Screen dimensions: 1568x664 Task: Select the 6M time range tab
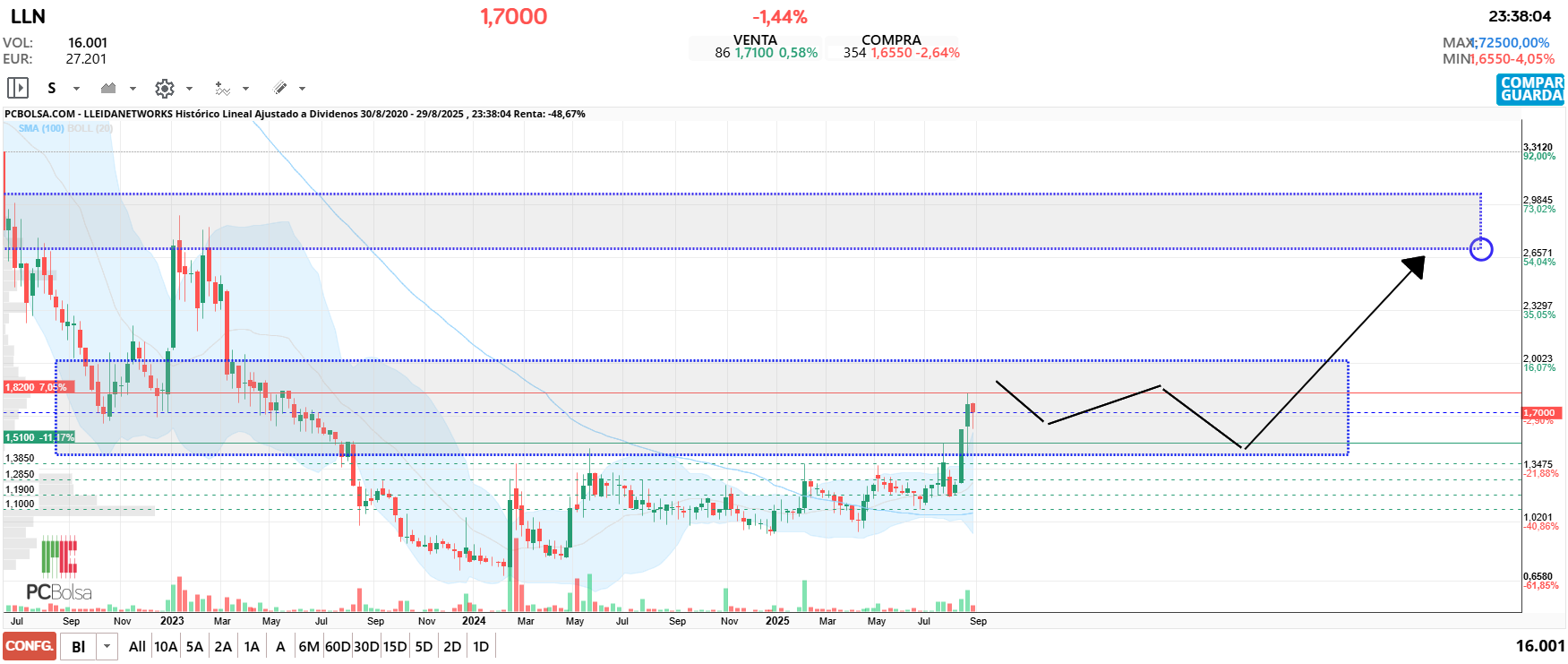point(309,646)
